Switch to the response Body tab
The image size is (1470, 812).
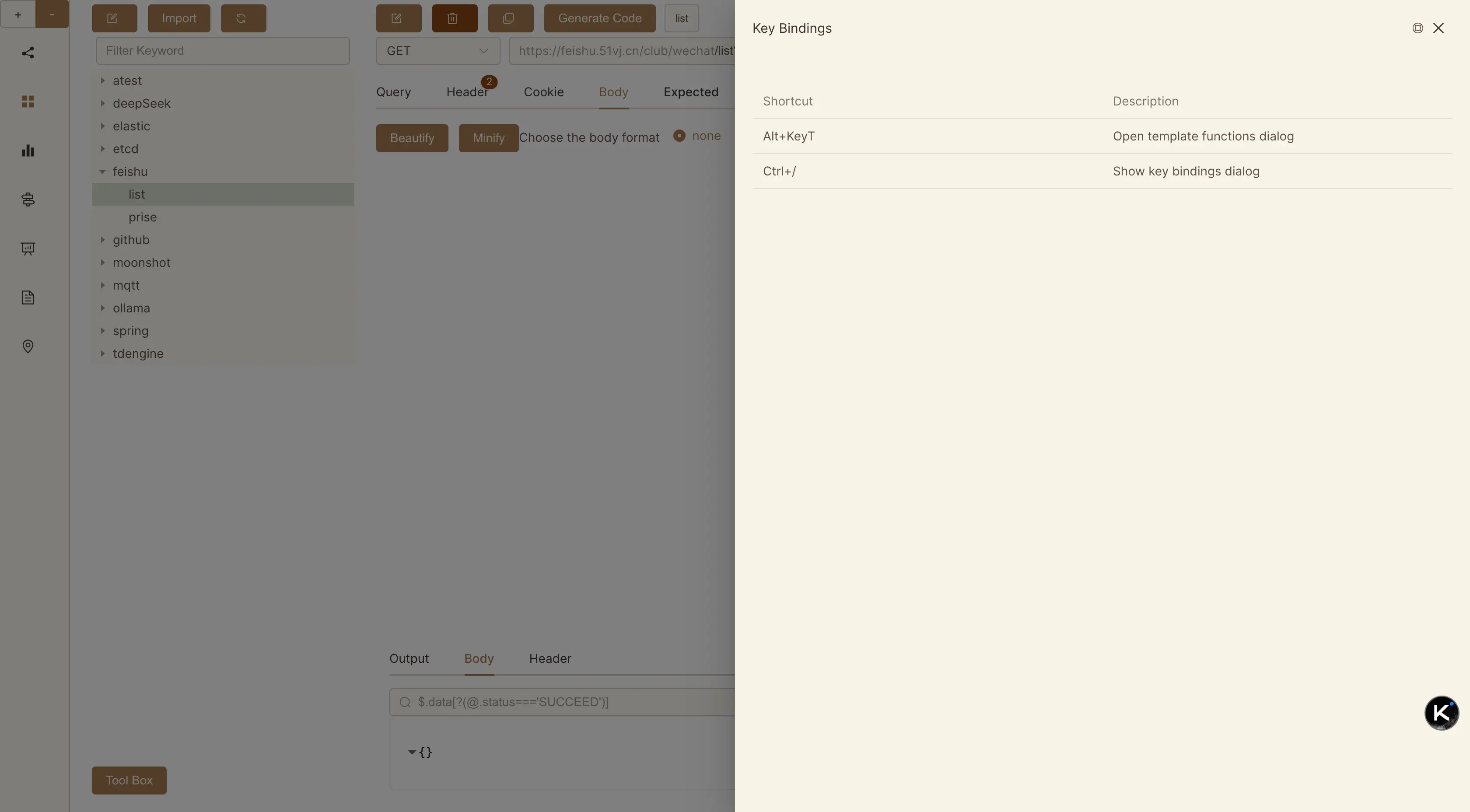coord(479,658)
